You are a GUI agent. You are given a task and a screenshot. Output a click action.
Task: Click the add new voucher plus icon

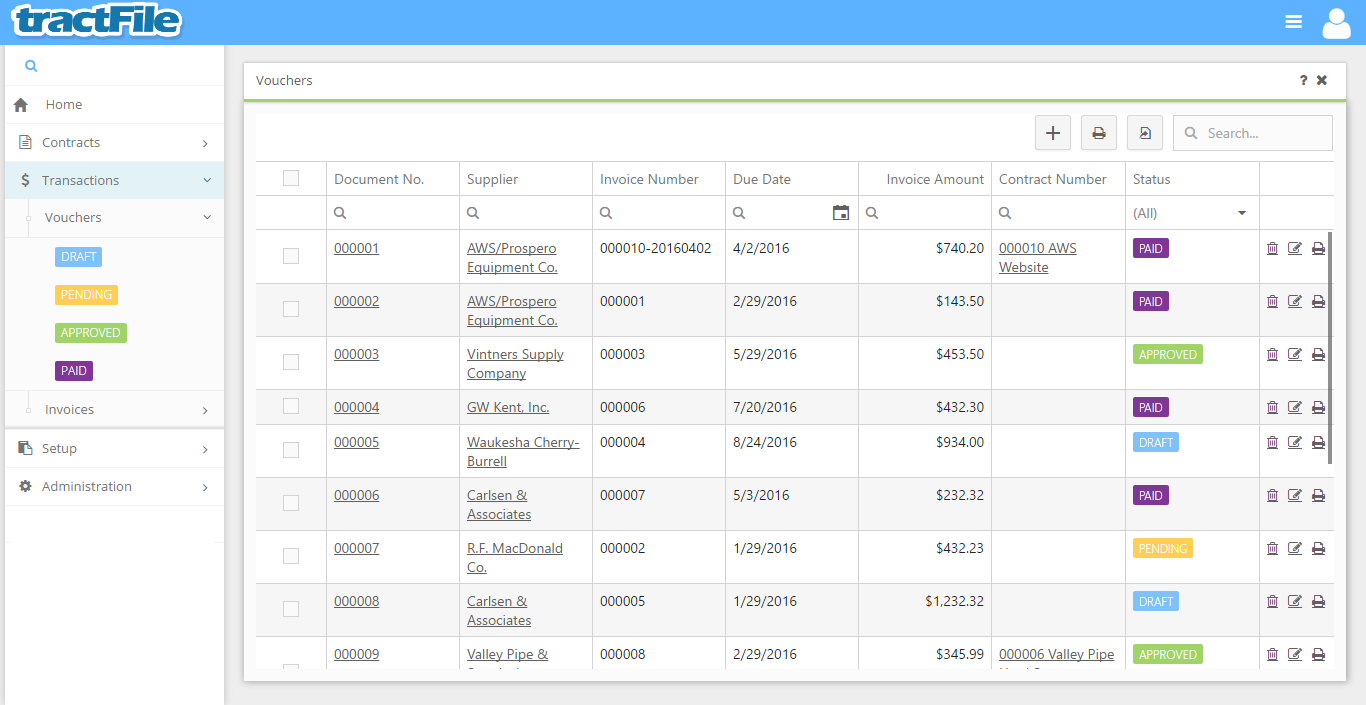(1052, 133)
